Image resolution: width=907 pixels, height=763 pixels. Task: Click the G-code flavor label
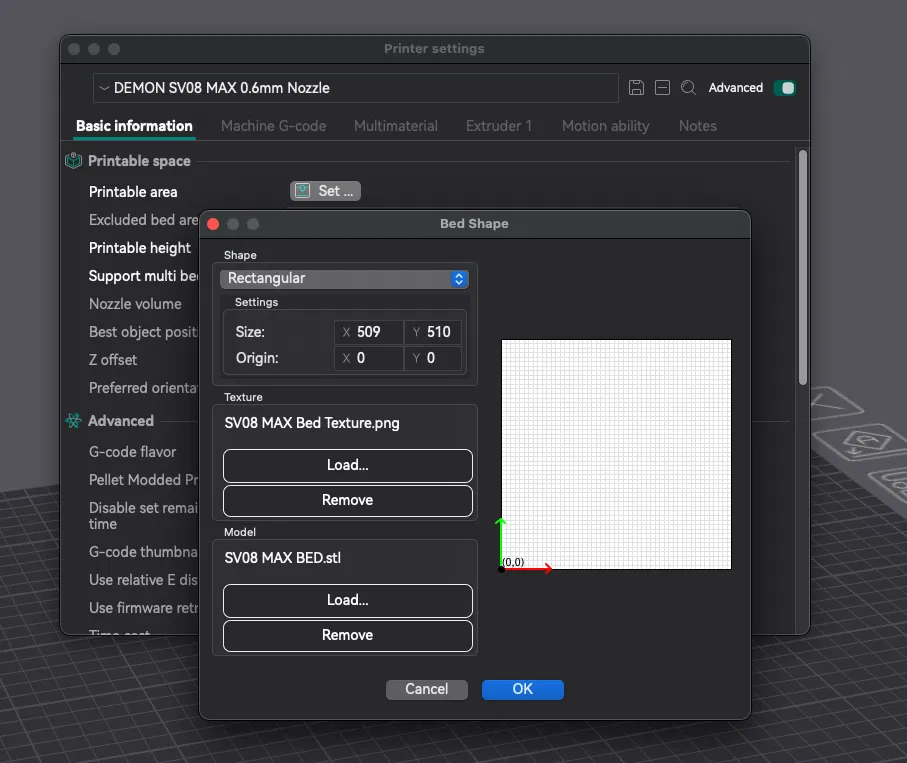pos(132,452)
